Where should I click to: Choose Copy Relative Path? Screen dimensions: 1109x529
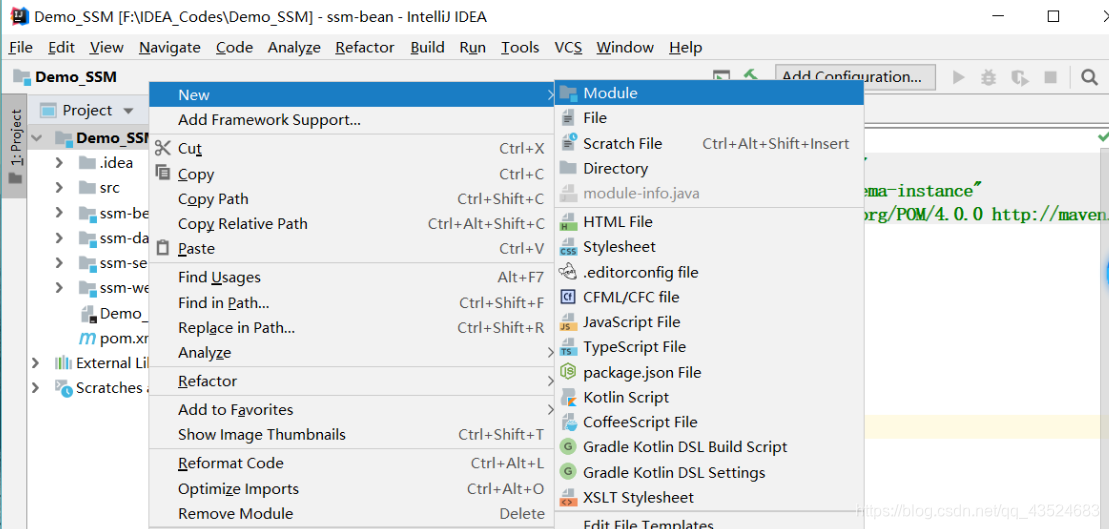[x=352, y=223]
